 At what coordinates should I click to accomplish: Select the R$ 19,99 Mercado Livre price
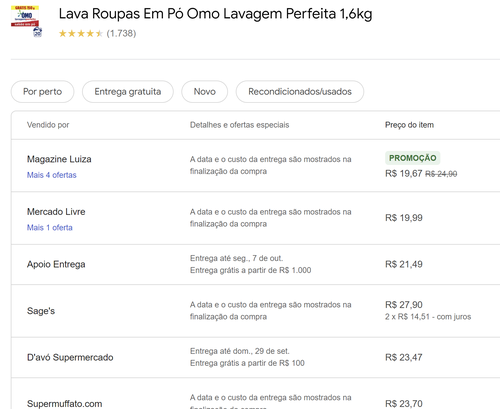coord(404,218)
